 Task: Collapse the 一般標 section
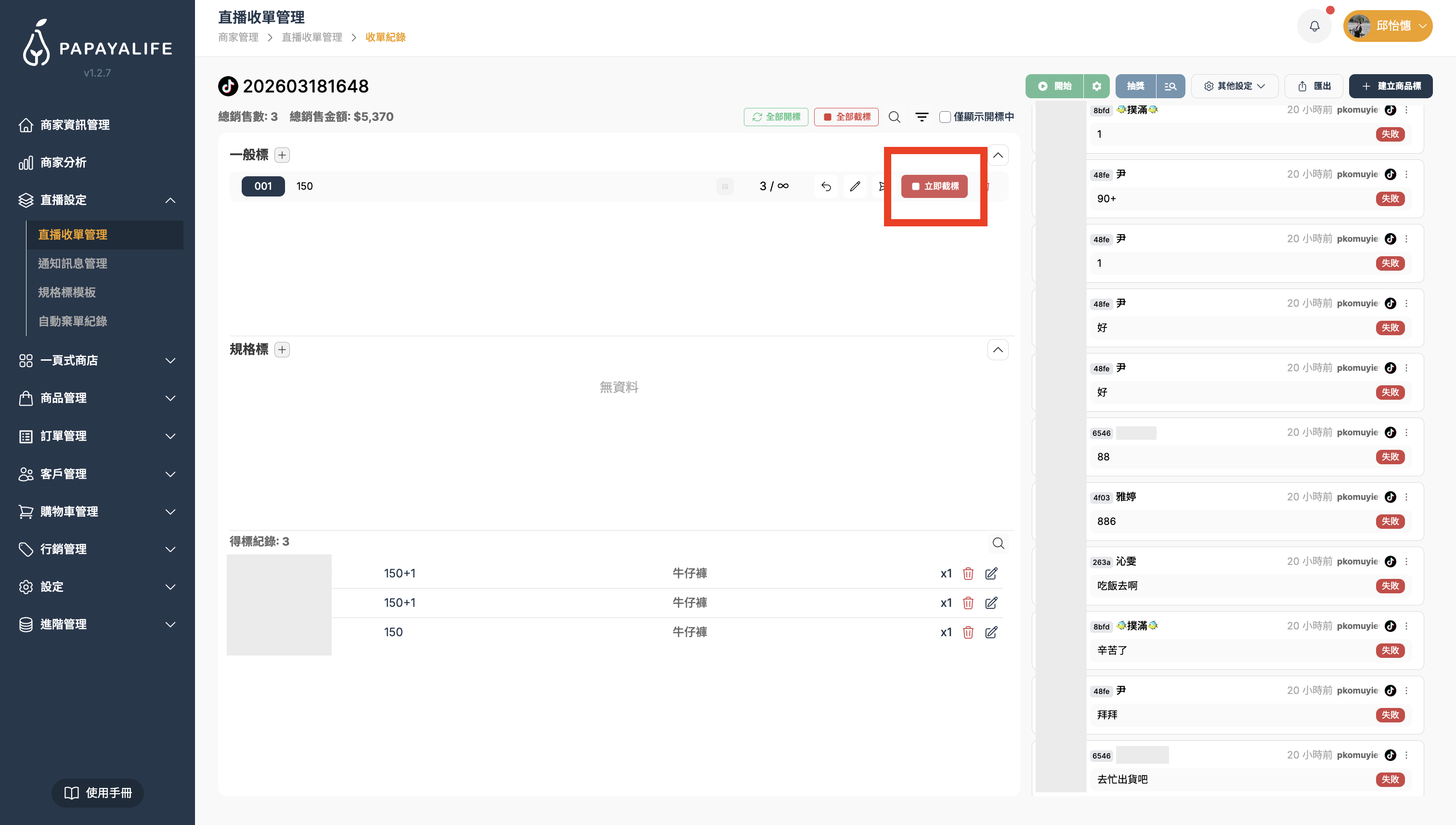coord(998,155)
